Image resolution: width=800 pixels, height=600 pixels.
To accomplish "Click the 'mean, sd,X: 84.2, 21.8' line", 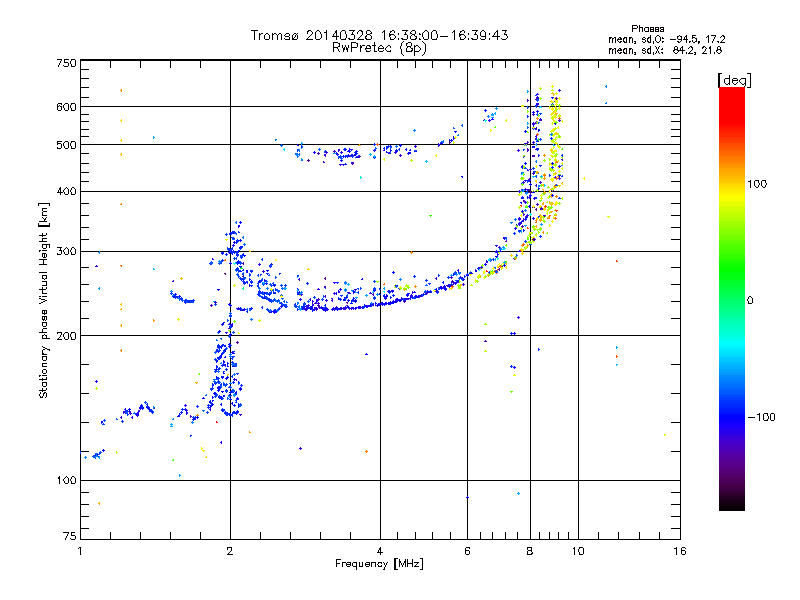I will (665, 50).
